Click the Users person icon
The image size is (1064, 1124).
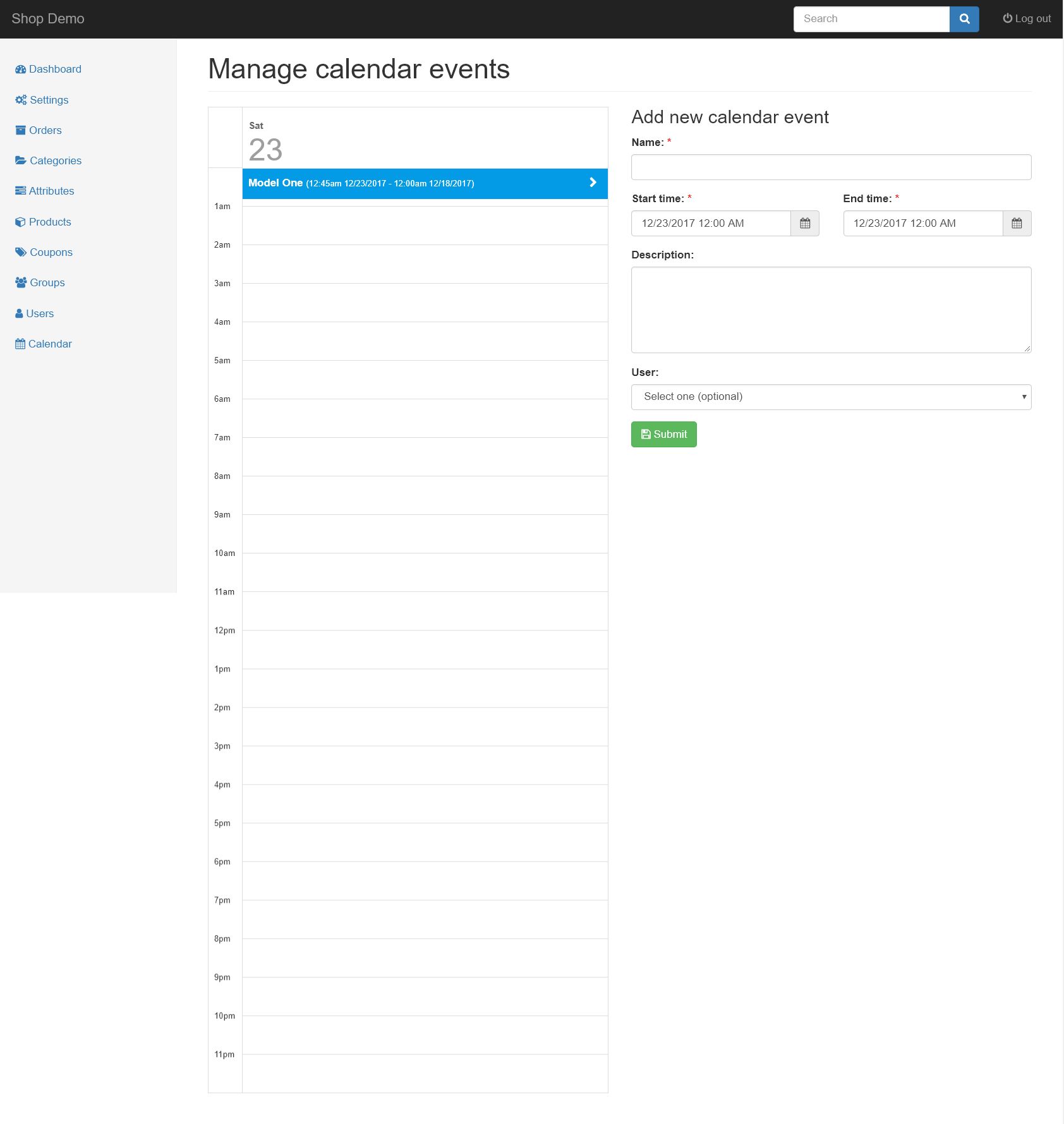point(19,313)
